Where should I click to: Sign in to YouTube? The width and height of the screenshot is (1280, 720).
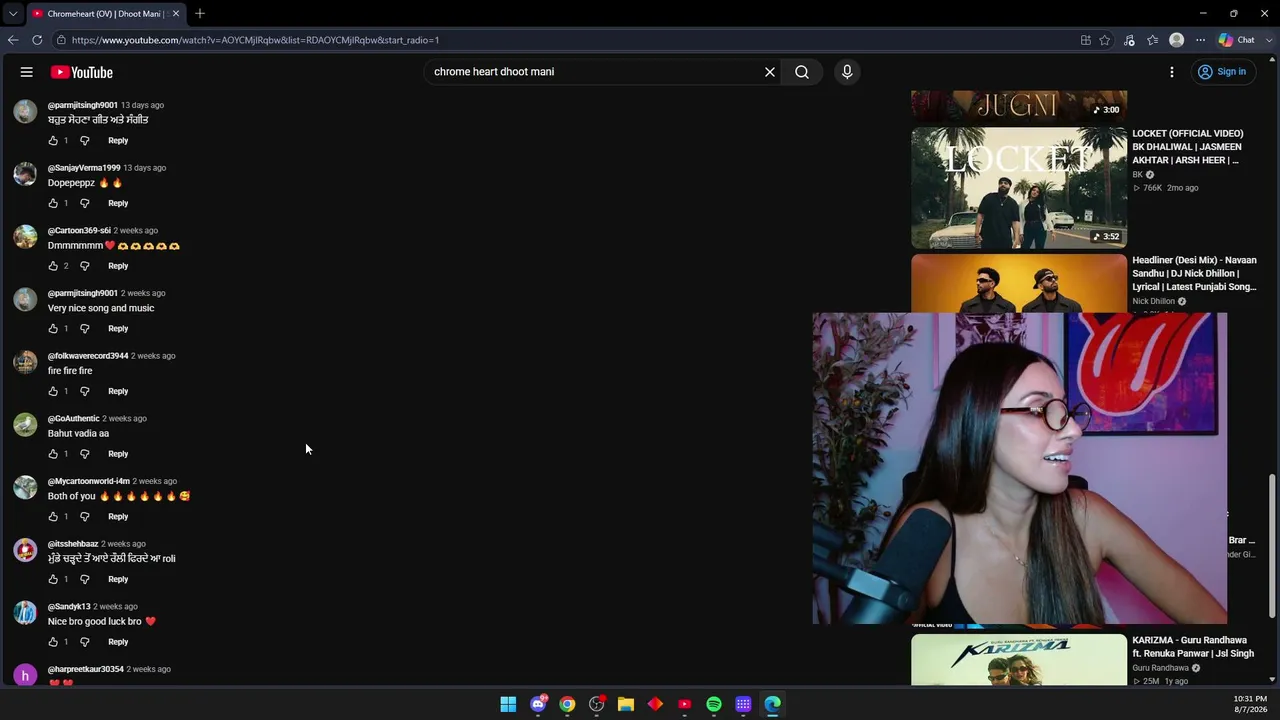1222,72
